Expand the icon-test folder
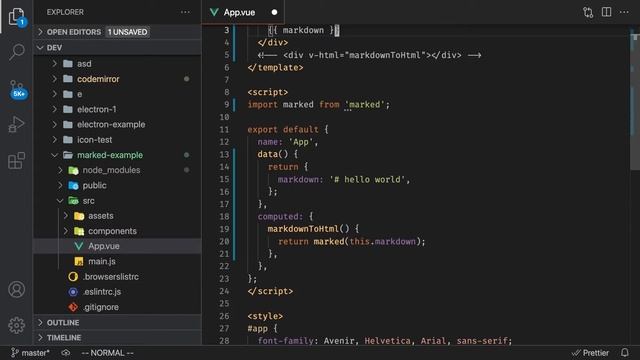This screenshot has height=360, width=640. (x=118, y=140)
